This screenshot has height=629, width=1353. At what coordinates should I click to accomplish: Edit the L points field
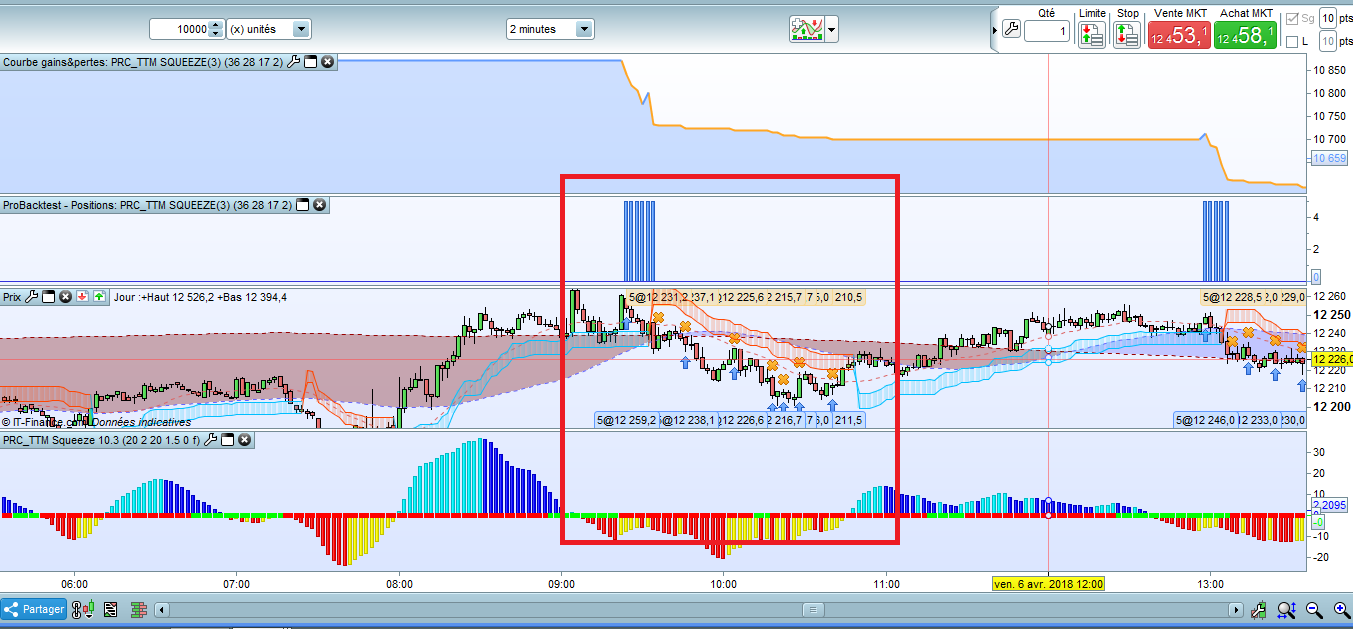tap(1327, 41)
